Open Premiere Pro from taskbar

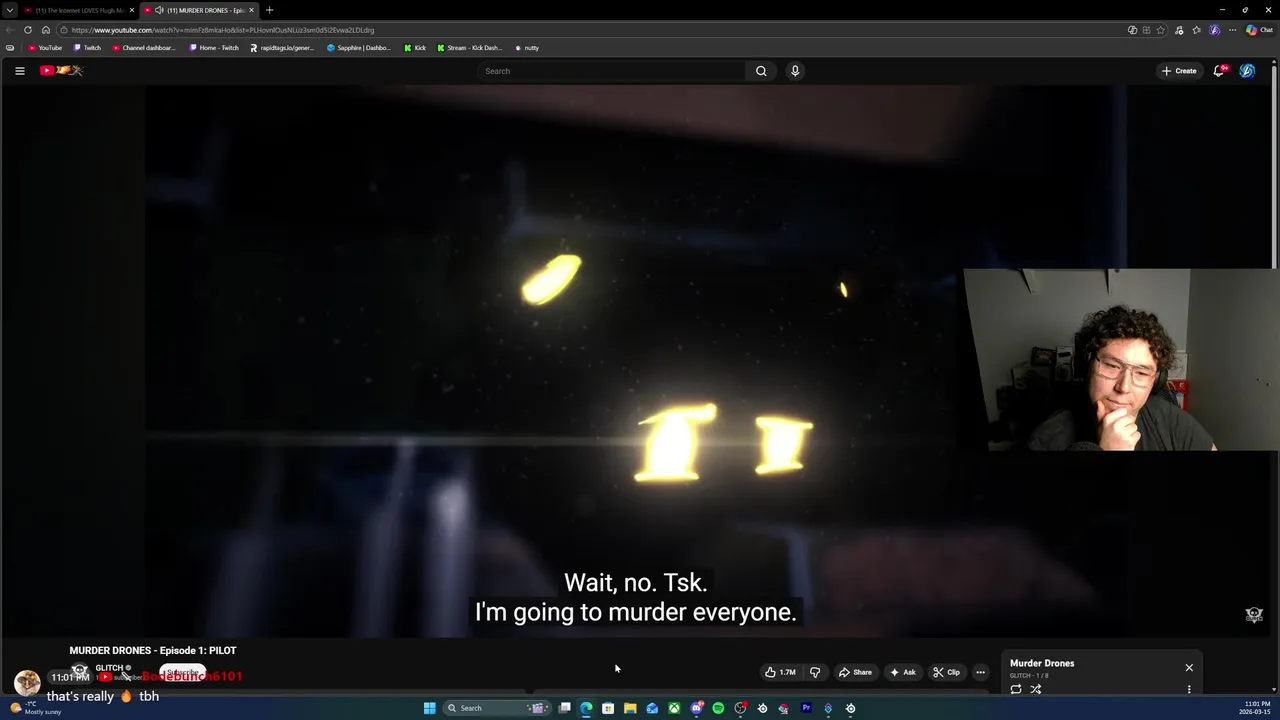[806, 708]
